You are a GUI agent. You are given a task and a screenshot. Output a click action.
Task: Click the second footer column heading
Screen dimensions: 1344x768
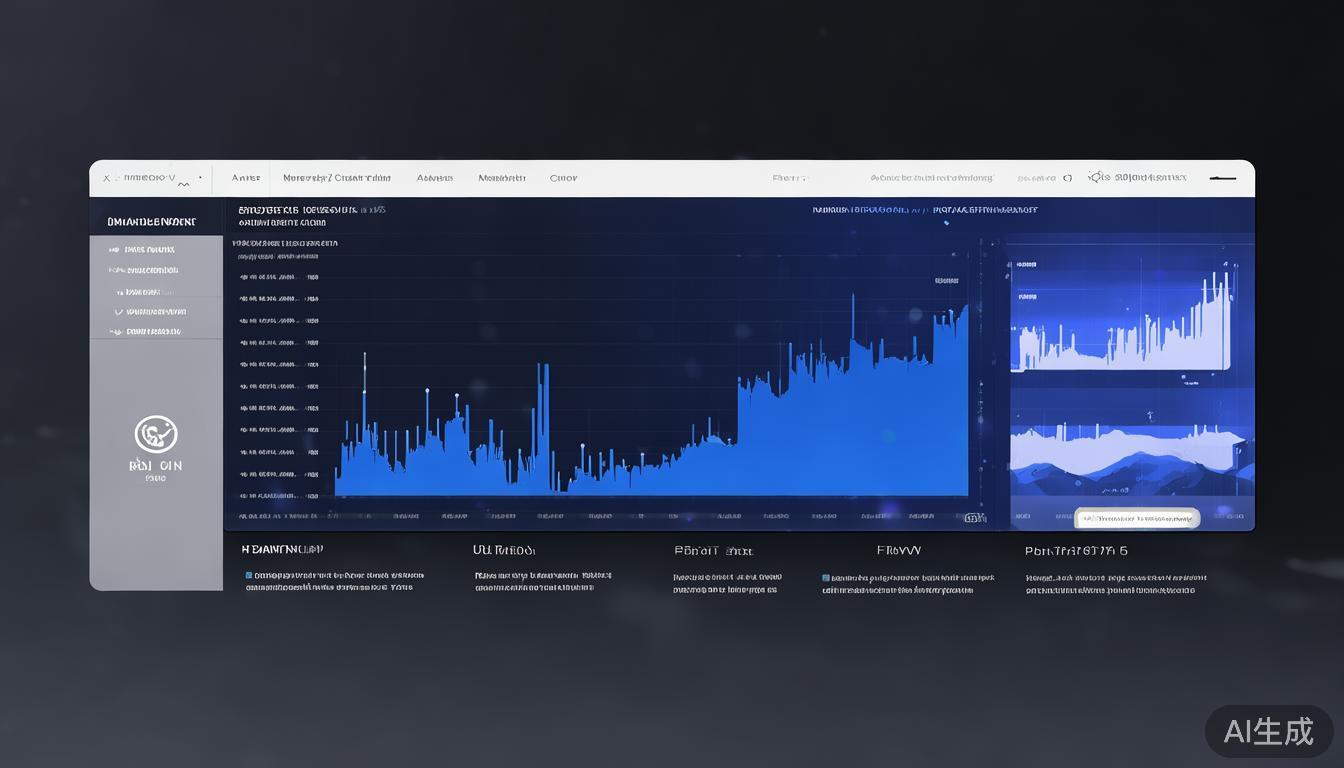point(504,550)
